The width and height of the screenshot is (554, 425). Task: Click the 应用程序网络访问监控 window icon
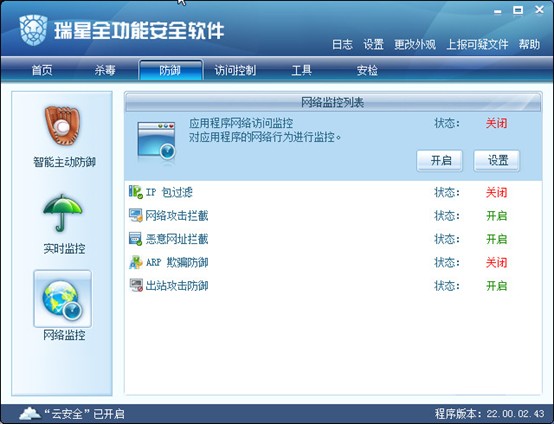[x=156, y=141]
